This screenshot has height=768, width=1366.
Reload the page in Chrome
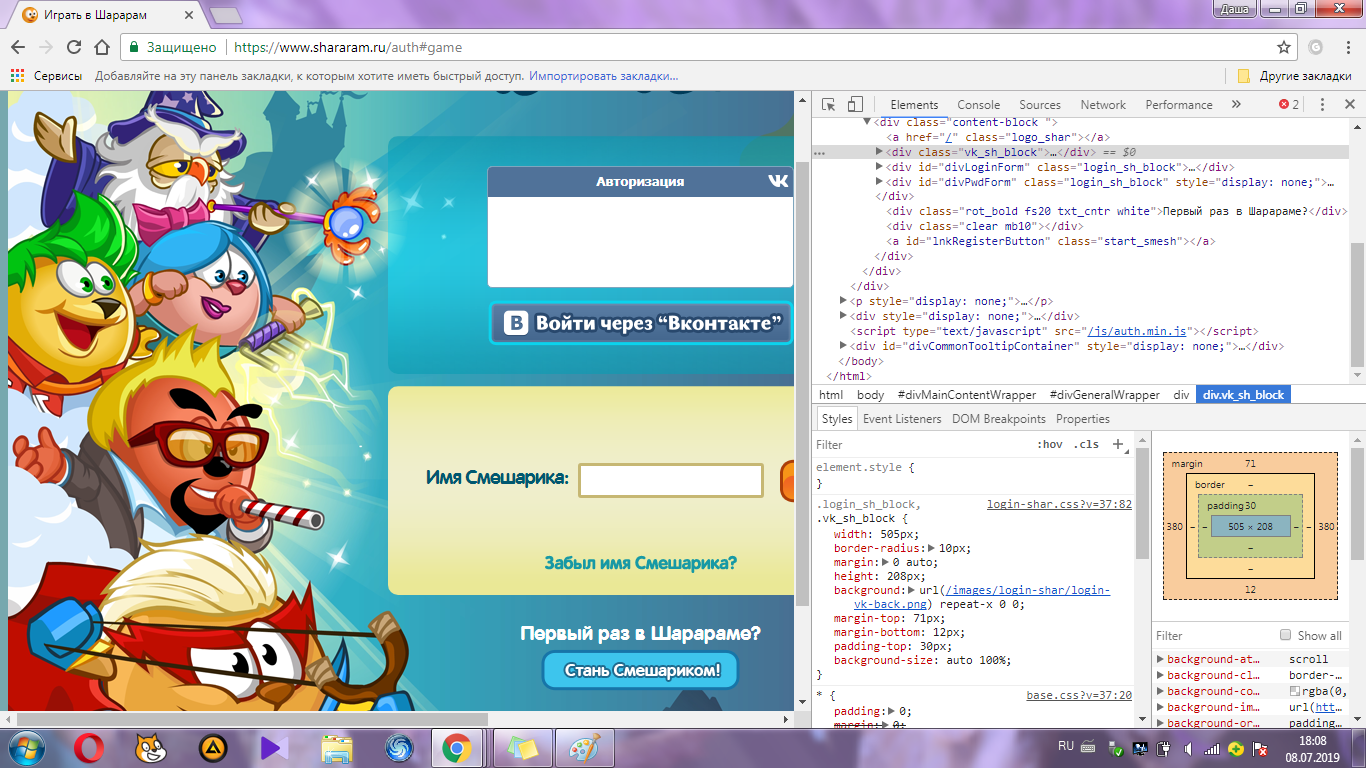tap(74, 47)
